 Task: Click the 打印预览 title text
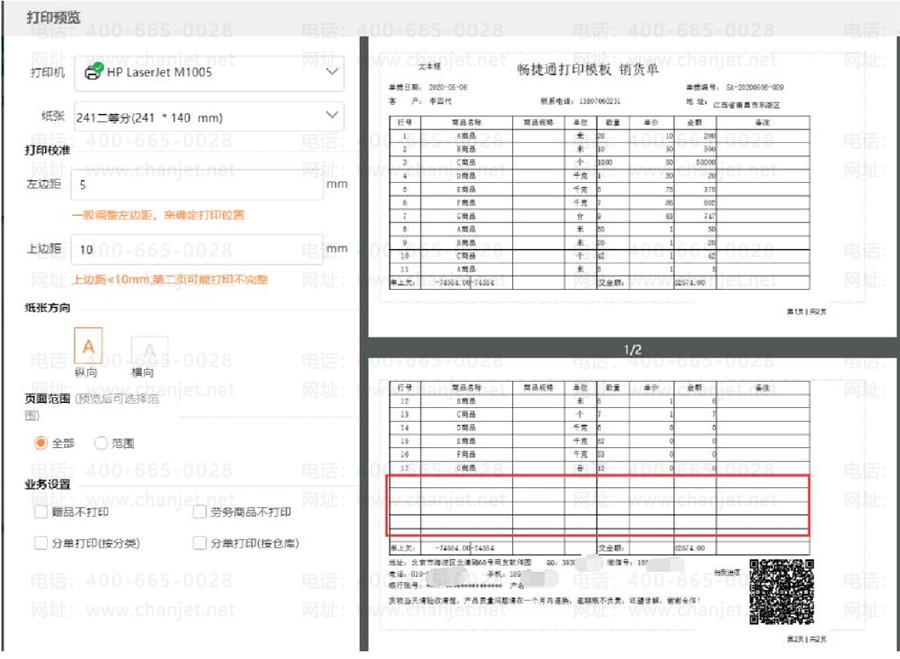click(x=53, y=17)
